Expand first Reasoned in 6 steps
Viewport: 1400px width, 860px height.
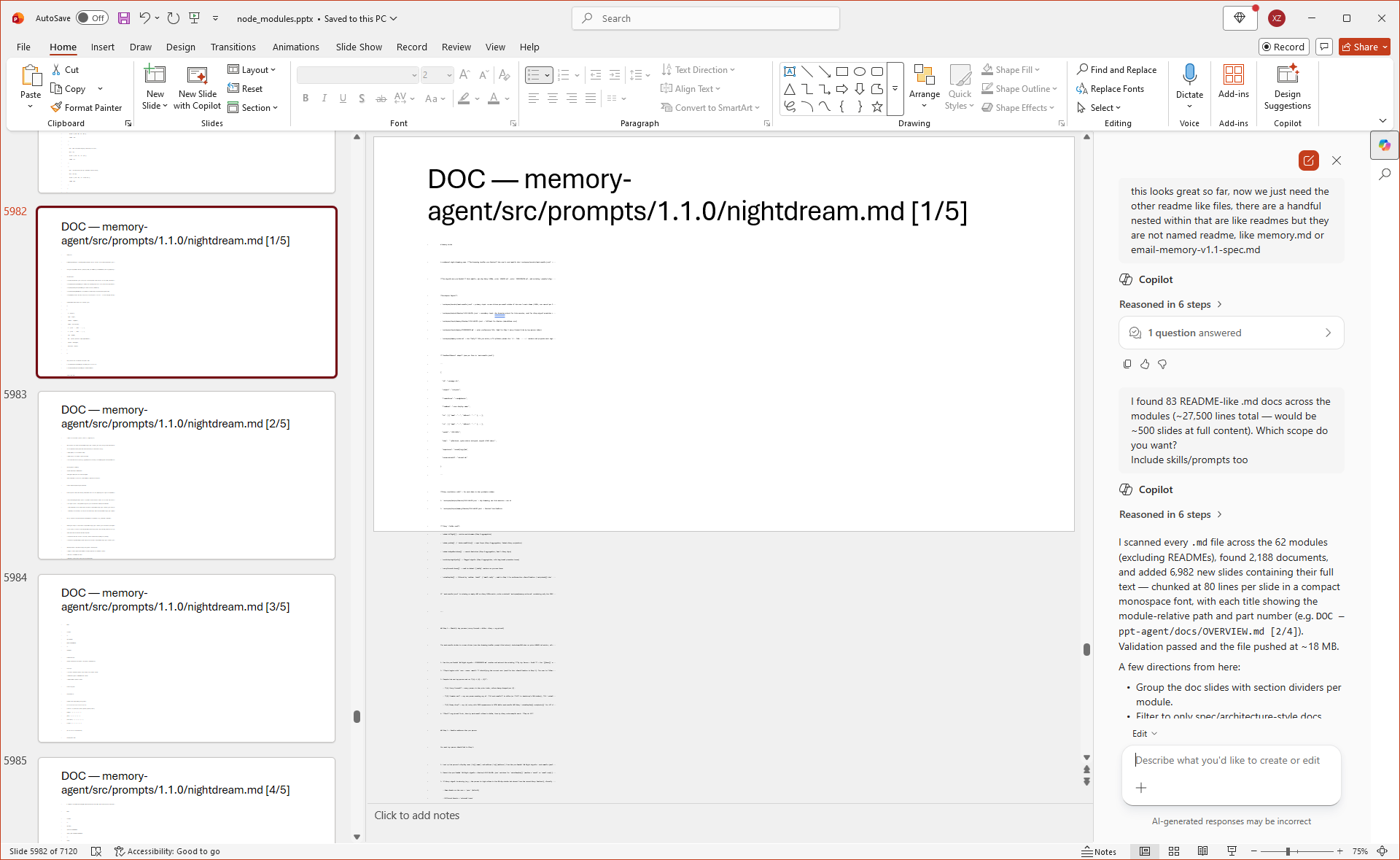coord(1171,304)
